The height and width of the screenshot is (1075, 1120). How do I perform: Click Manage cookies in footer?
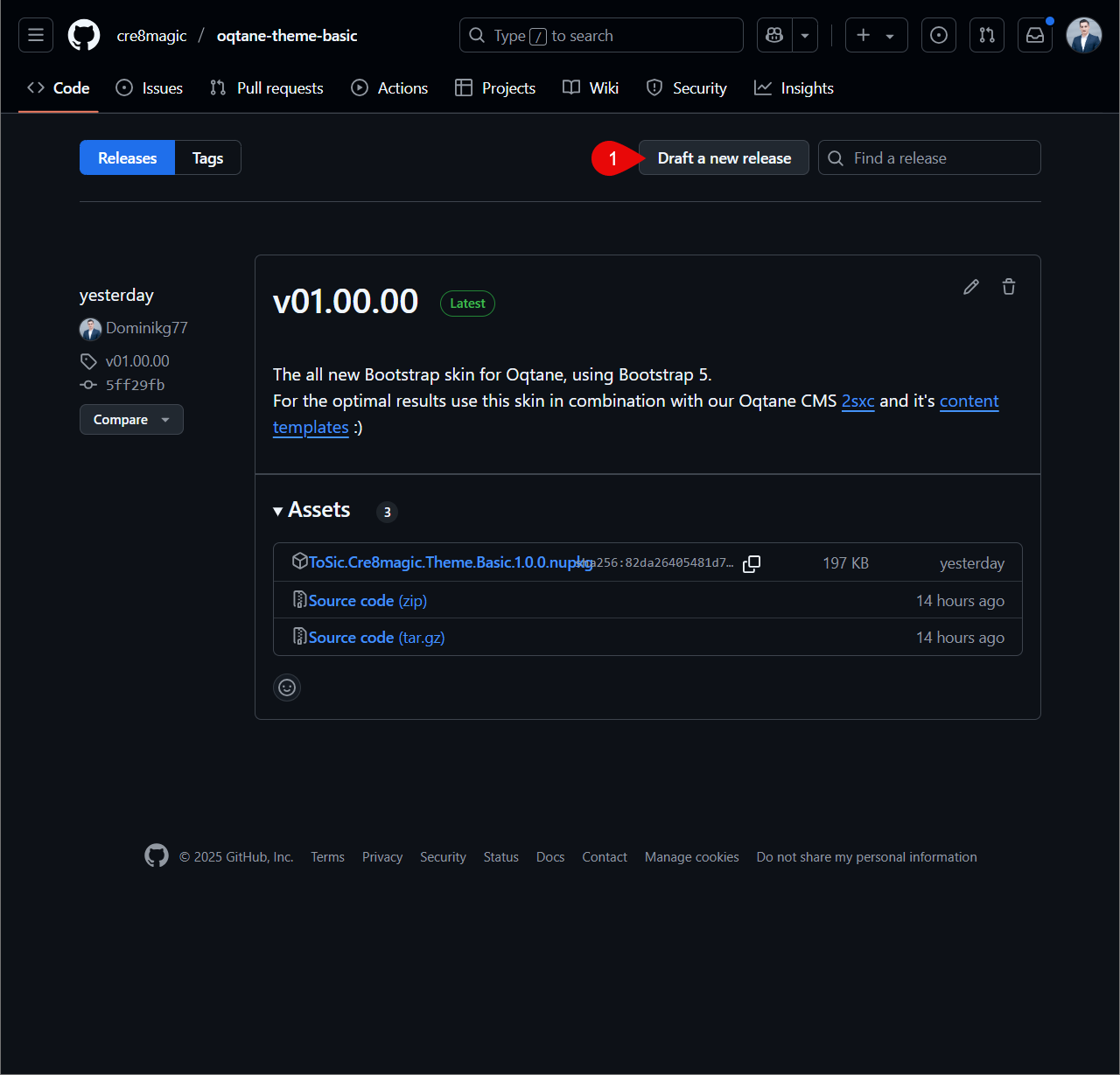[x=692, y=857]
